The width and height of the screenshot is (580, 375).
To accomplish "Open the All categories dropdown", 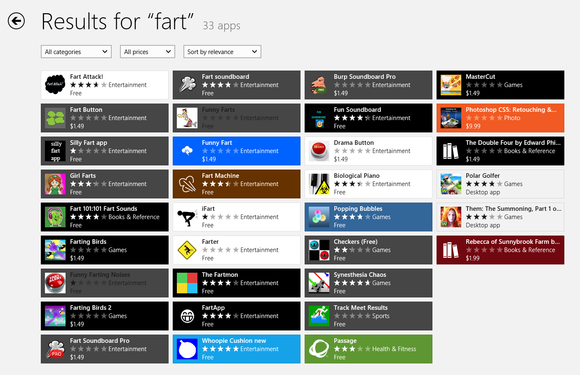I will (76, 52).
